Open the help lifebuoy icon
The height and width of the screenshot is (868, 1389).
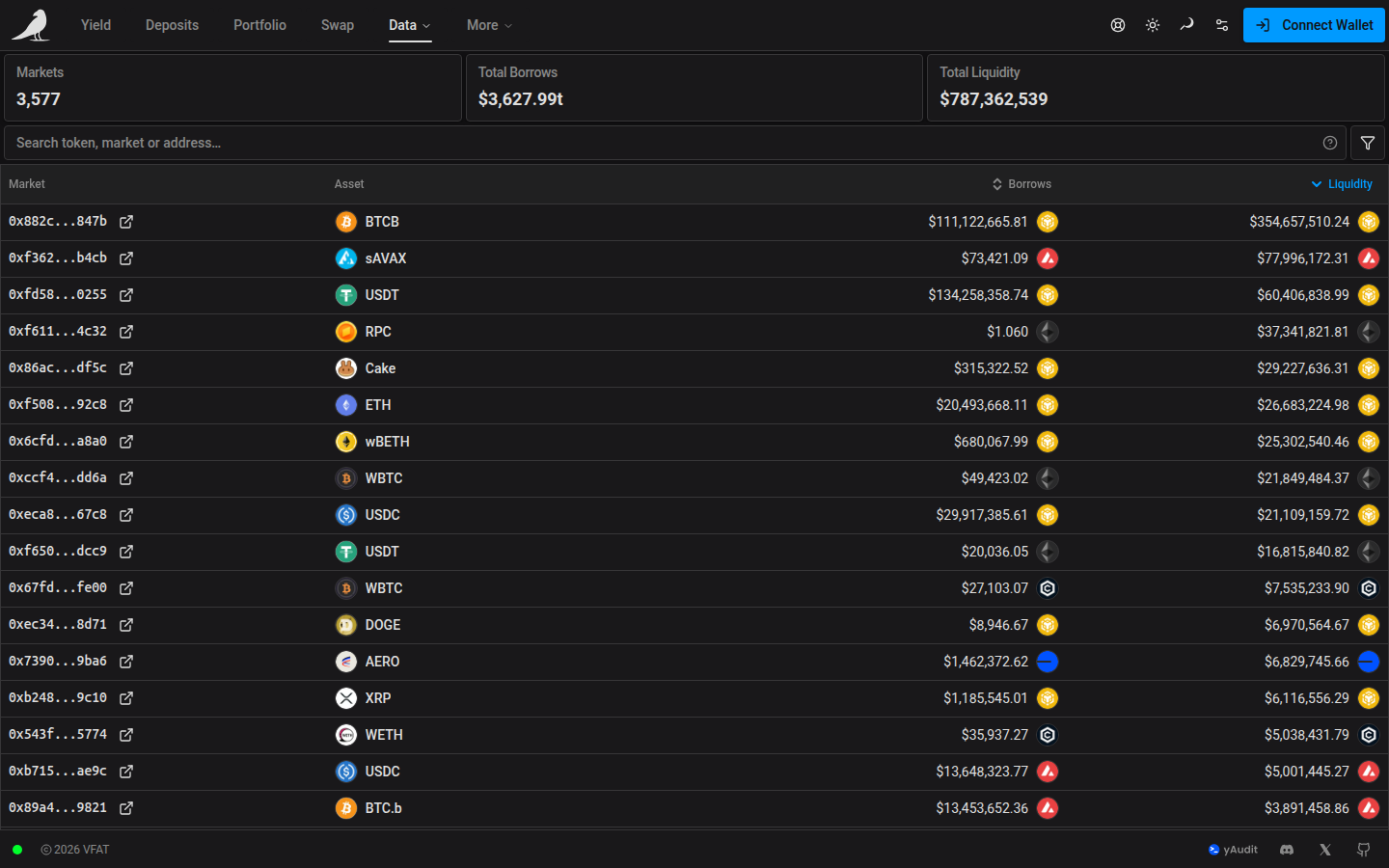[x=1118, y=25]
